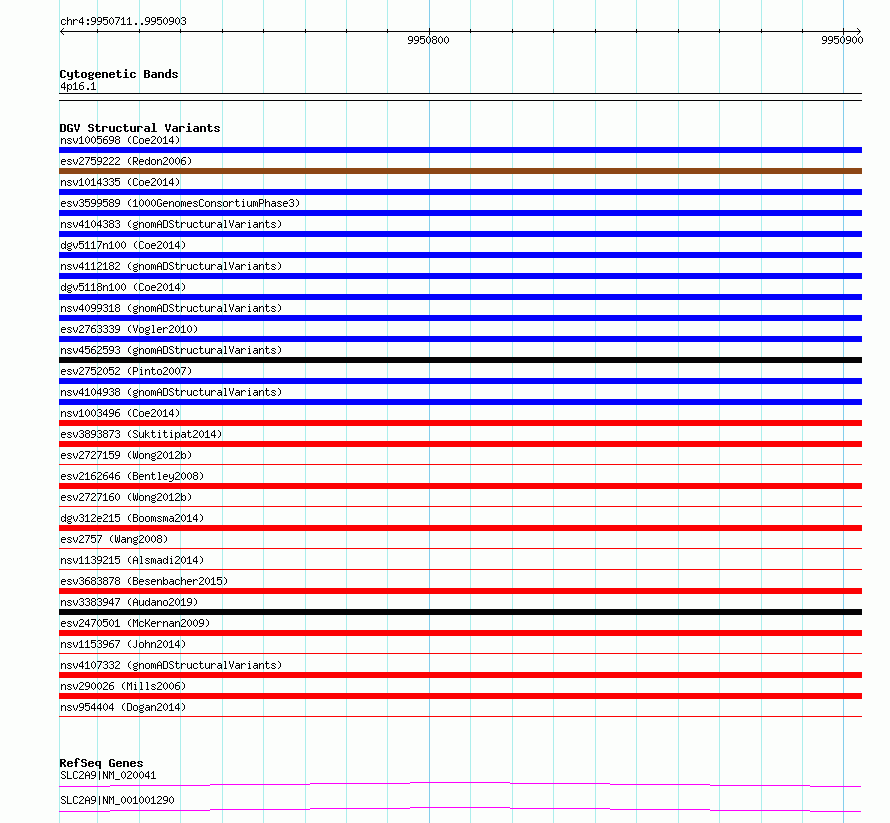This screenshot has width=890, height=823.
Task: Click the brown bar of esv2759222
Action: pos(460,171)
